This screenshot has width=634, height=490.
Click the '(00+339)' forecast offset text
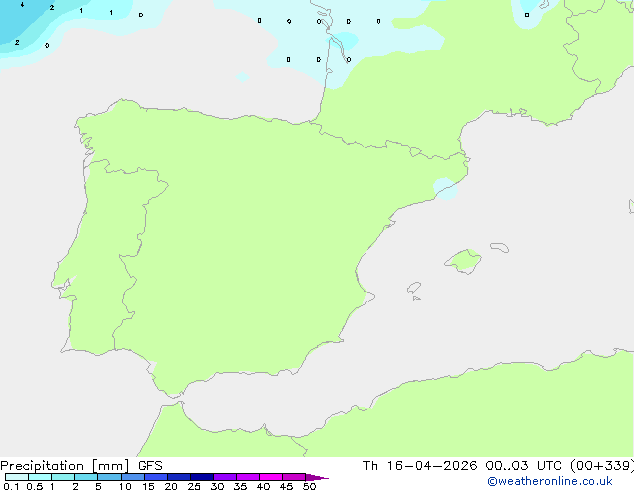(x=602, y=466)
